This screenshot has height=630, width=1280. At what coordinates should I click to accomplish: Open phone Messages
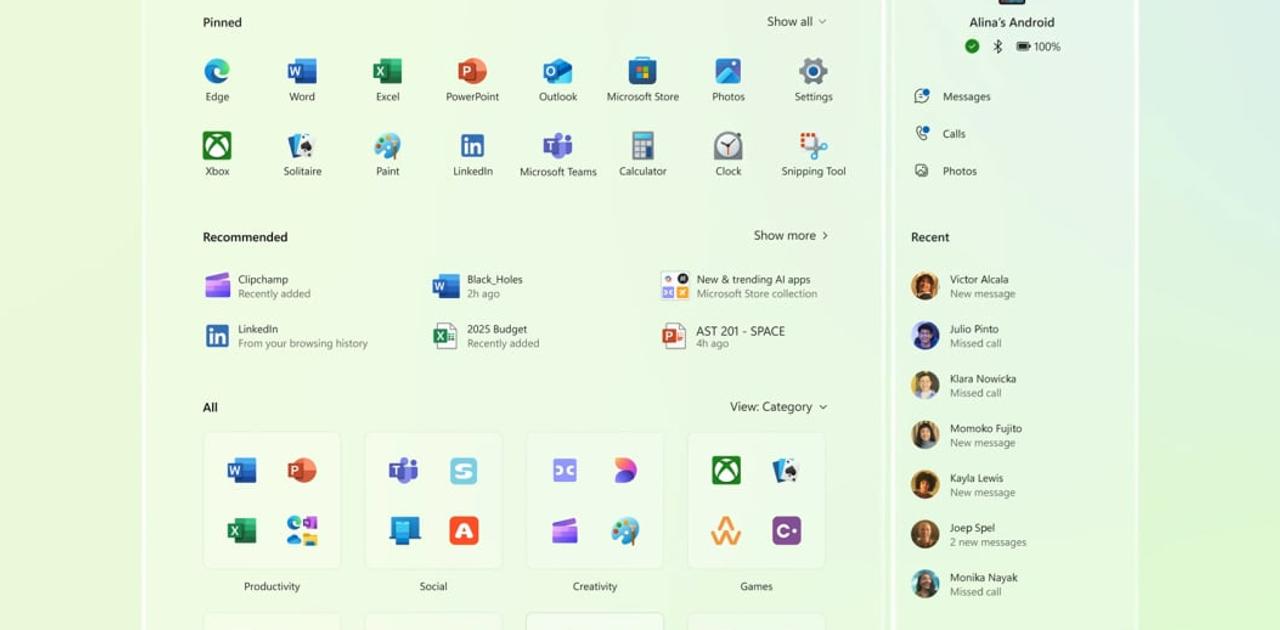(952, 97)
